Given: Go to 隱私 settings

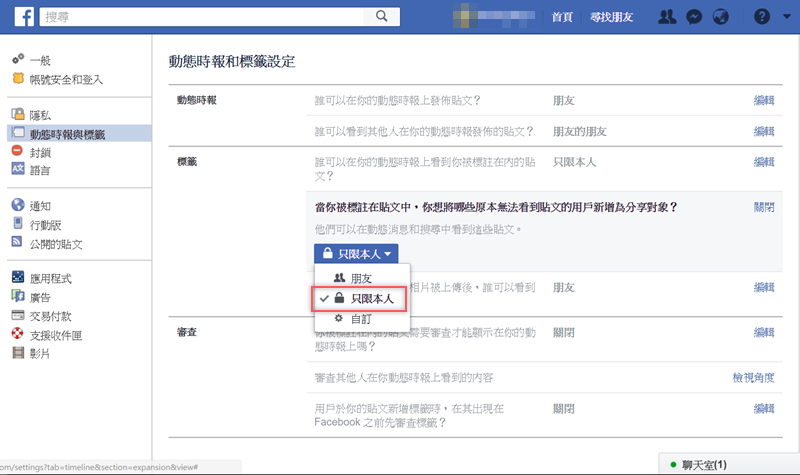Looking at the screenshot, I should 40,115.
